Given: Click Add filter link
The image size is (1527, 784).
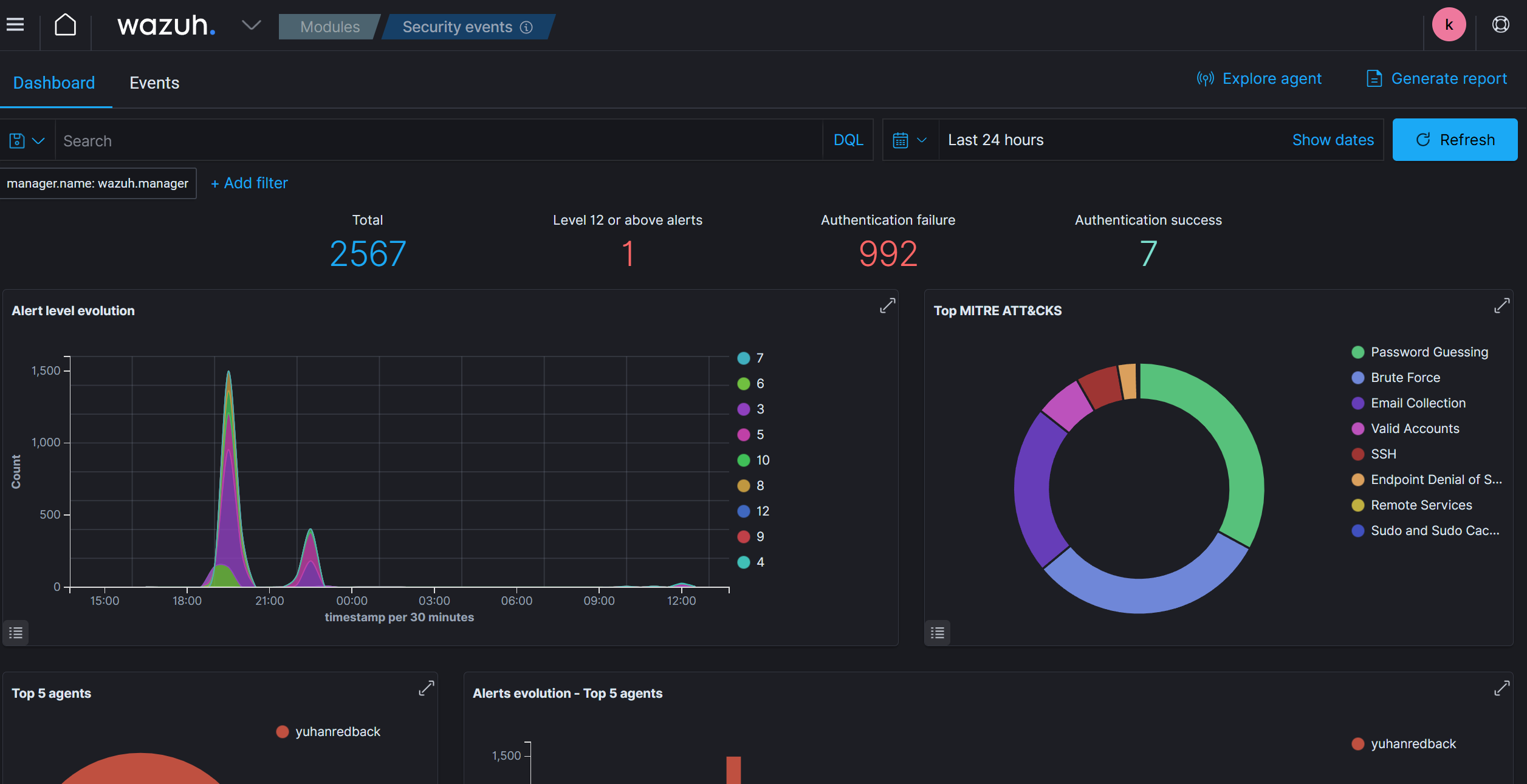Looking at the screenshot, I should (249, 183).
